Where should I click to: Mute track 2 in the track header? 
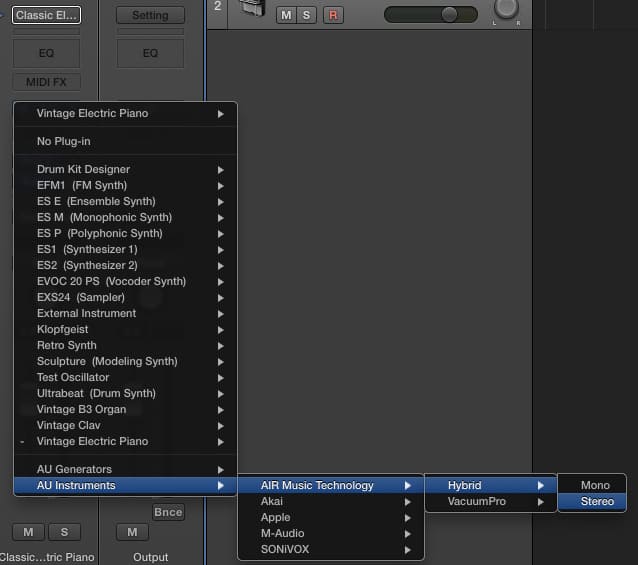[x=286, y=15]
